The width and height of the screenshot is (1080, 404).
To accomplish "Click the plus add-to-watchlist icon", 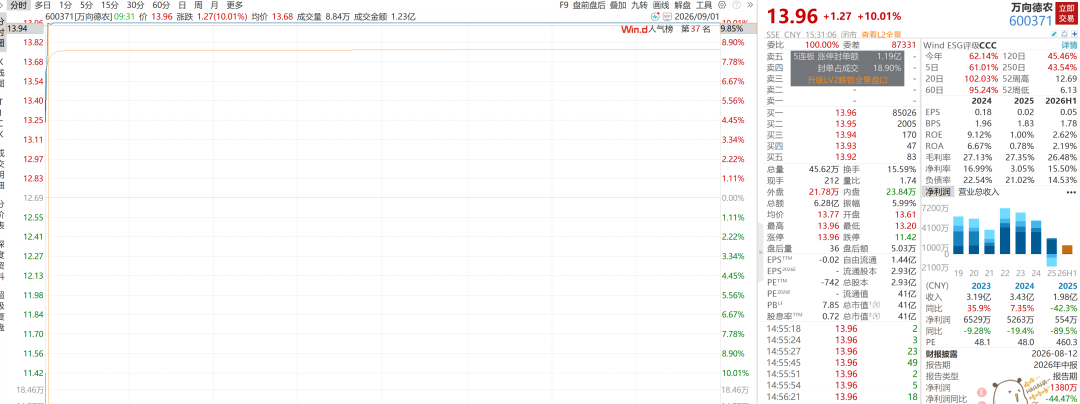I will [x=1072, y=33].
